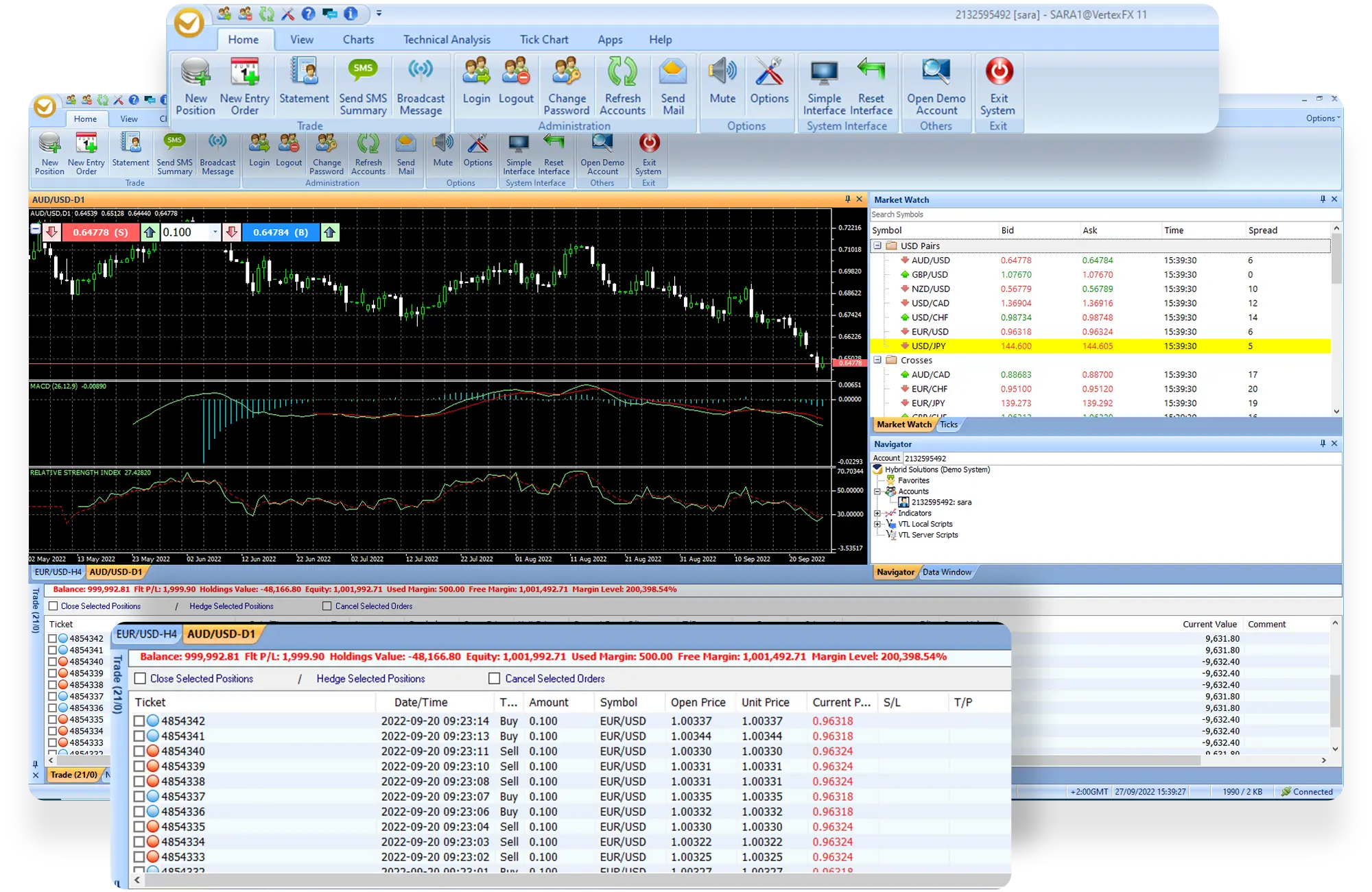The height and width of the screenshot is (892, 1372).
Task: Click the red 0.64778 (S) sell button
Action: click(x=100, y=232)
